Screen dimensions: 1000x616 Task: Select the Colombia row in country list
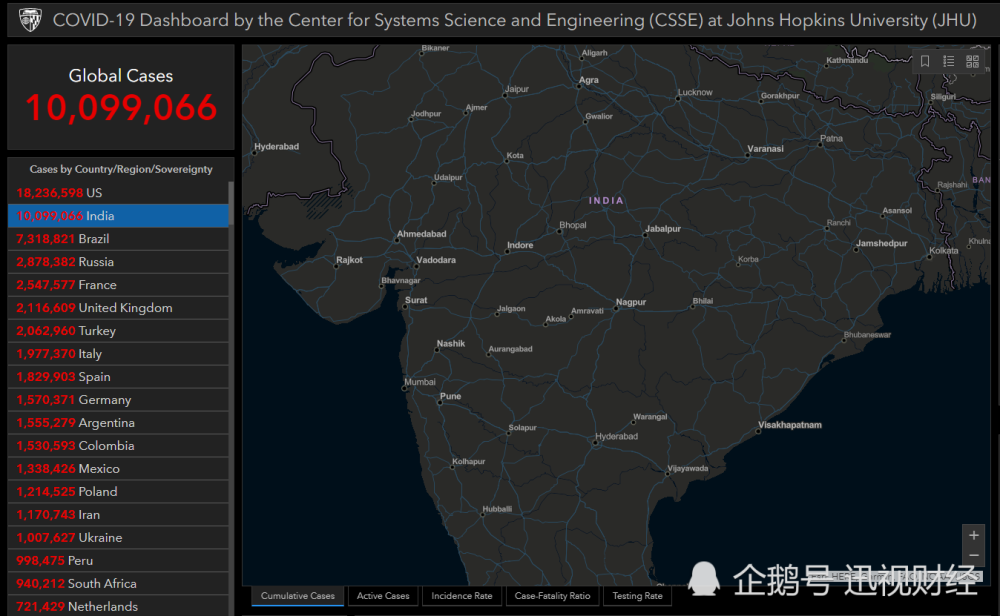[118, 445]
